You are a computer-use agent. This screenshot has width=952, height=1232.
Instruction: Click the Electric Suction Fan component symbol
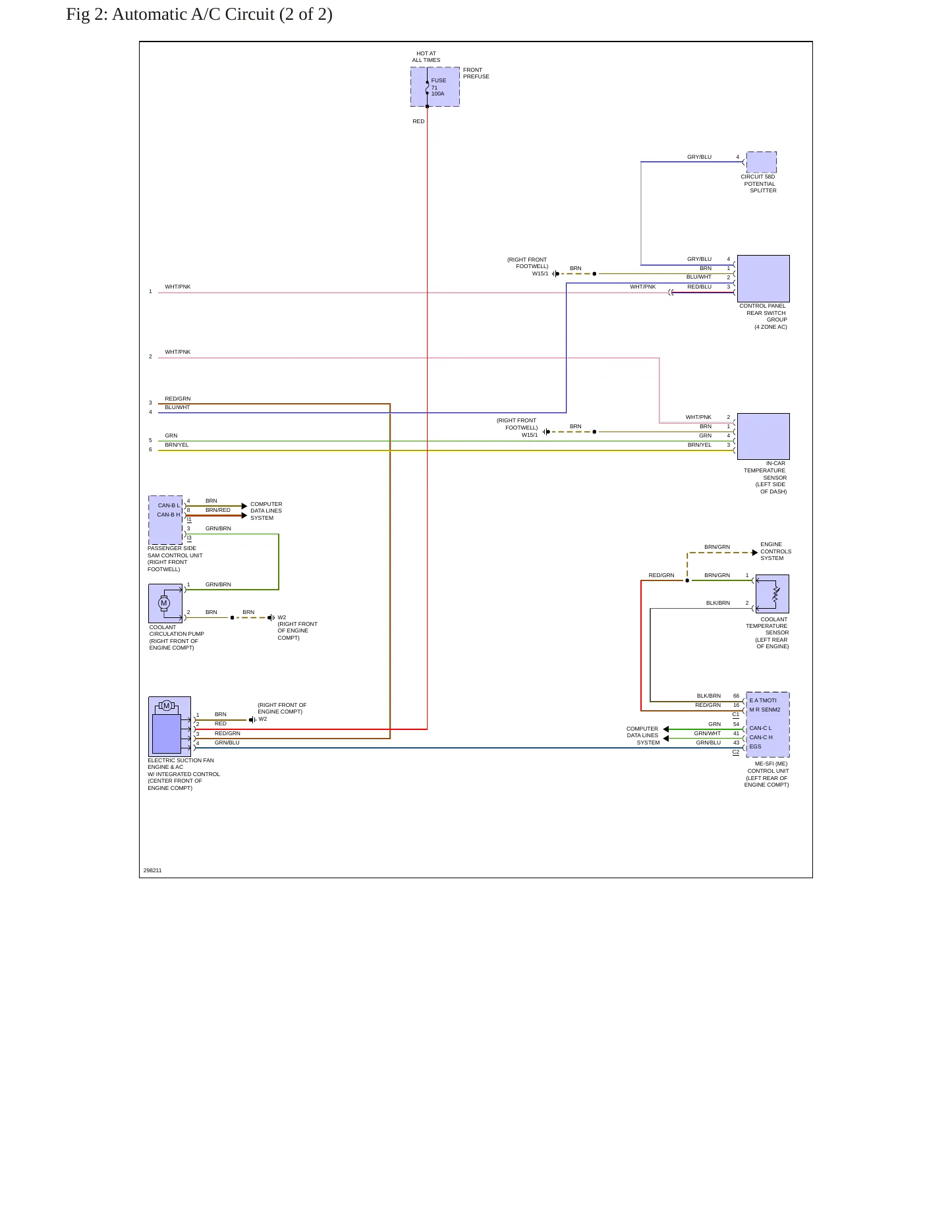(x=169, y=726)
